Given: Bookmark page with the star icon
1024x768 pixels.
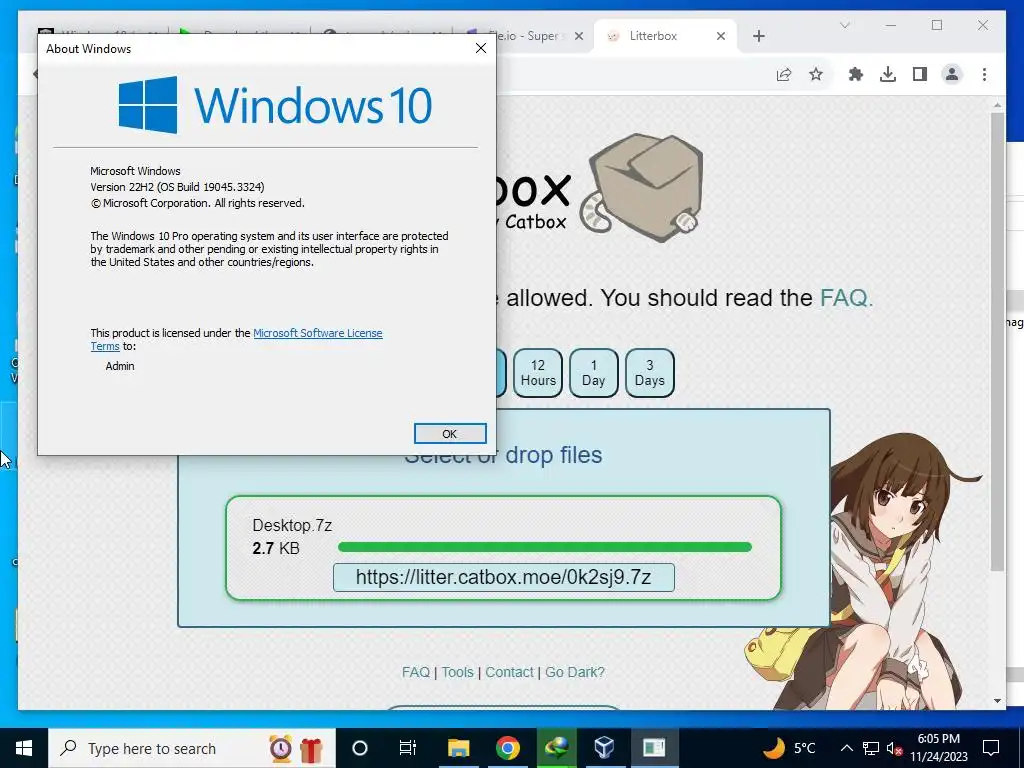Looking at the screenshot, I should coord(816,74).
